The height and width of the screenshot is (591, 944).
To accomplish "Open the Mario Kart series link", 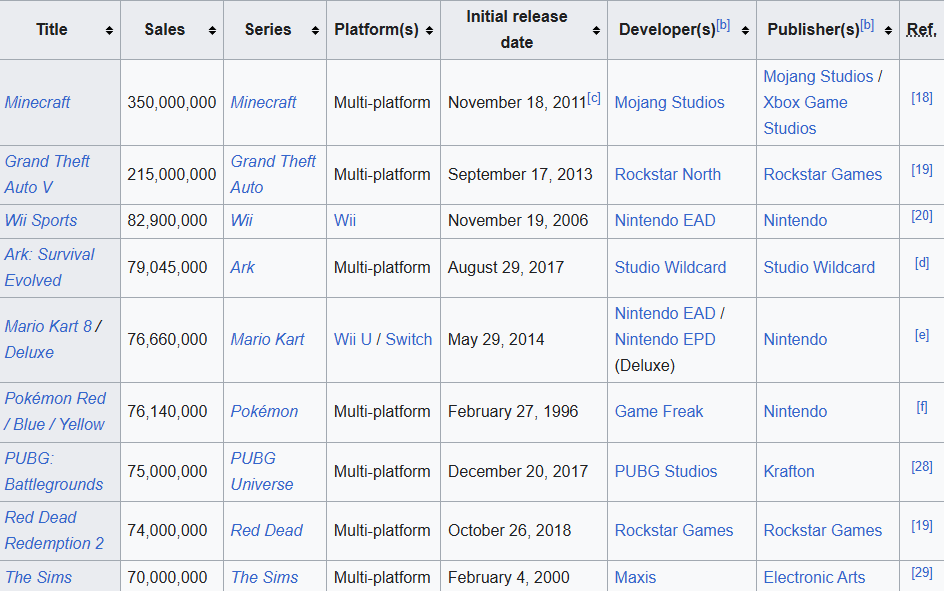I will click(x=267, y=339).
